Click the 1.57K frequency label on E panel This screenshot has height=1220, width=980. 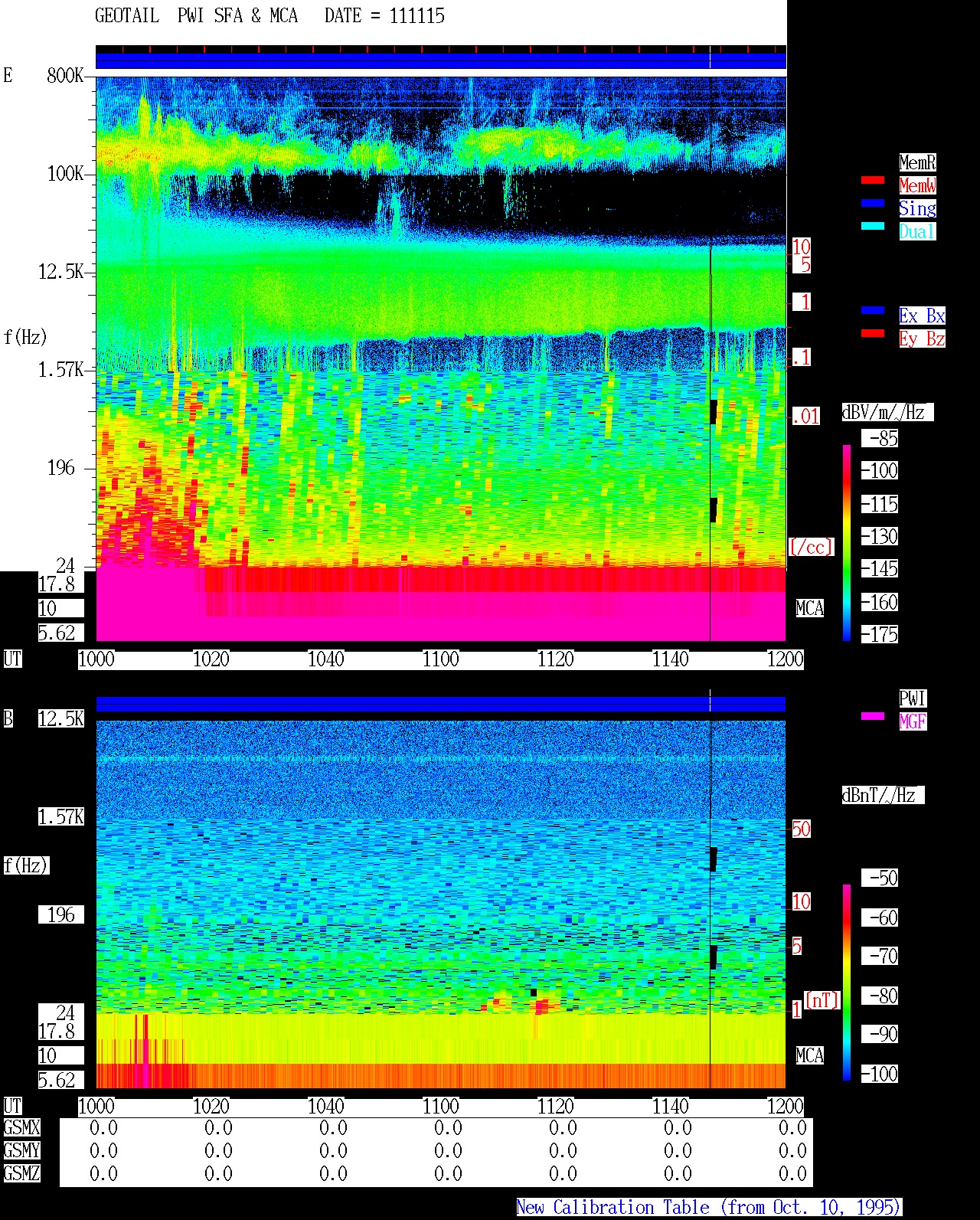61,370
